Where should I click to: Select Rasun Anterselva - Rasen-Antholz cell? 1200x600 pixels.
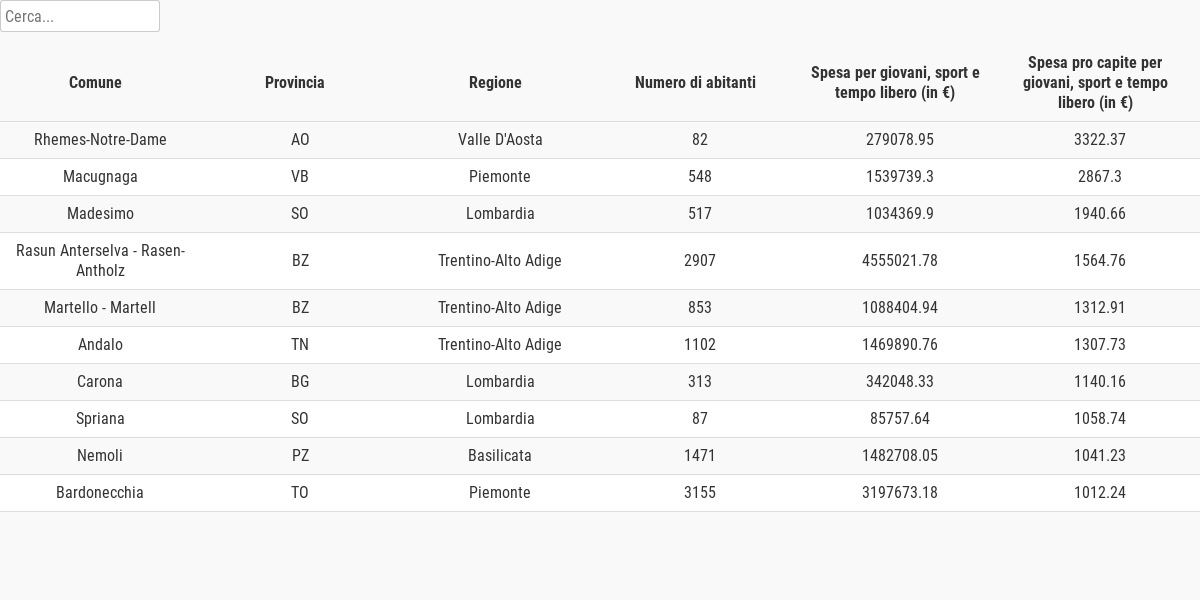tap(100, 261)
